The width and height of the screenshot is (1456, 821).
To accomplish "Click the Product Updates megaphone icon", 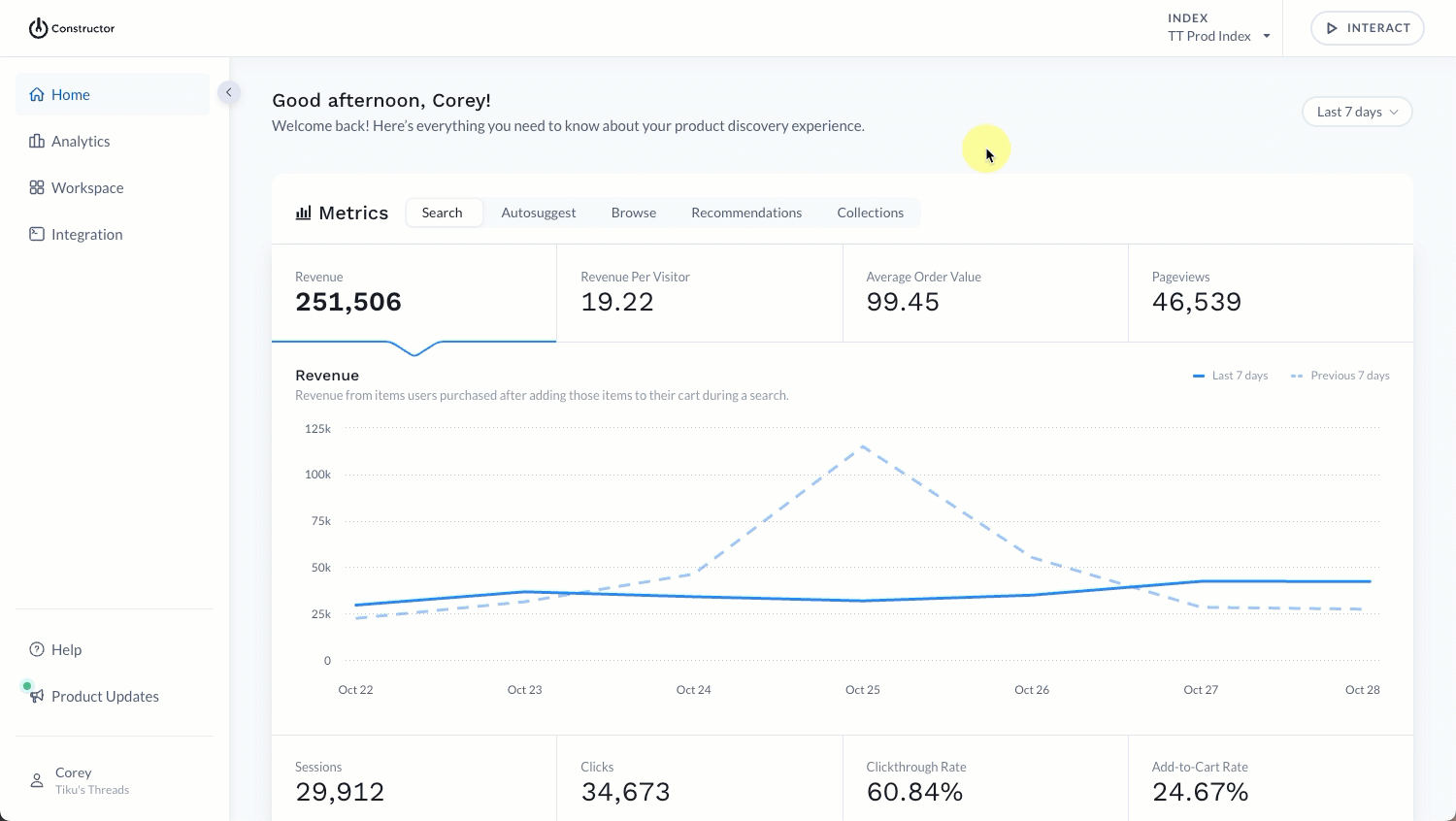I will 37,696.
